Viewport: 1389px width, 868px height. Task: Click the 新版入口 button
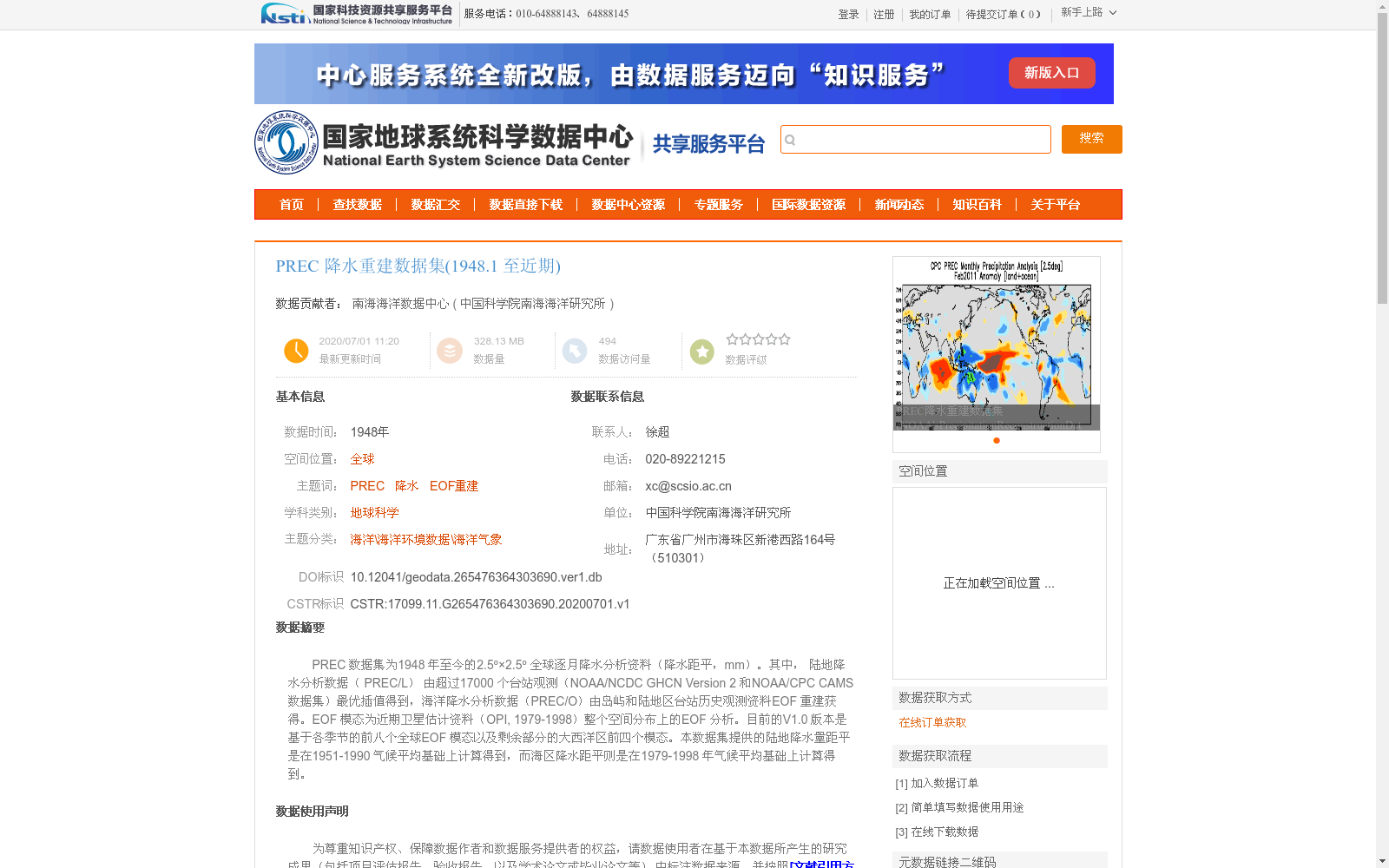pos(1051,73)
